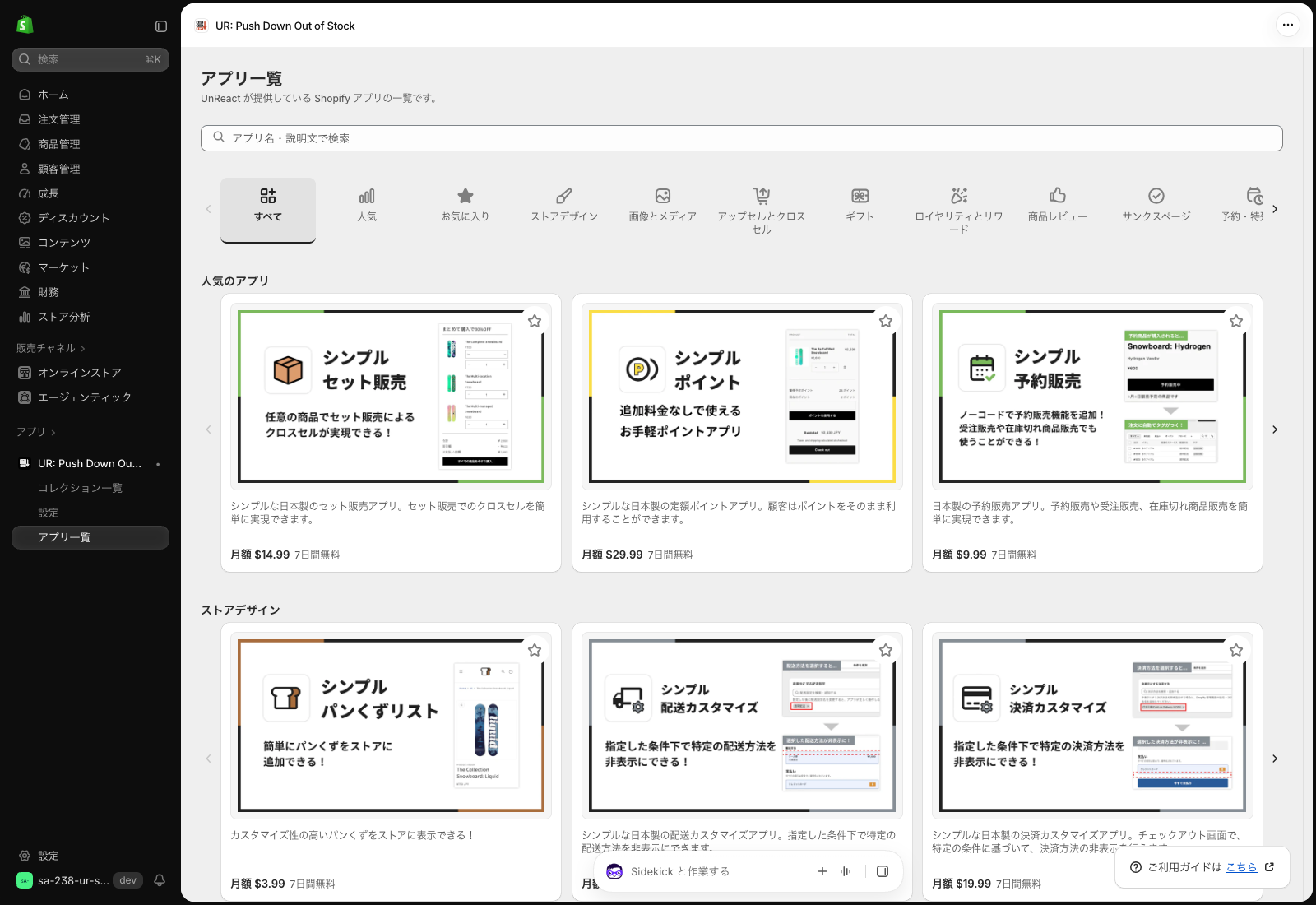Viewport: 1316px width, 905px height.
Task: Open the ロイヤリティとリワード category
Action: pos(959,210)
